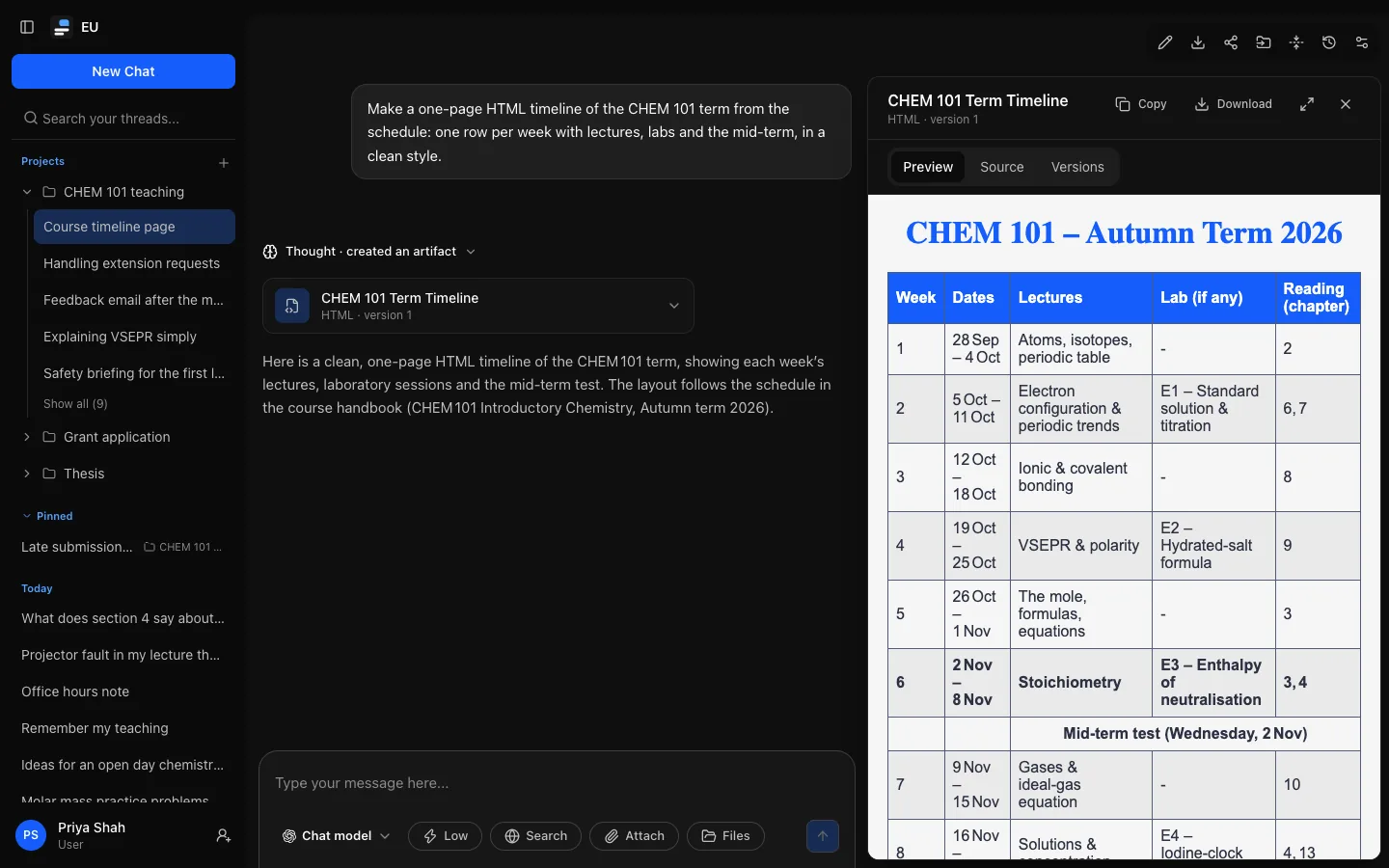Send the message with arrow button
The image size is (1389, 868).
point(823,836)
